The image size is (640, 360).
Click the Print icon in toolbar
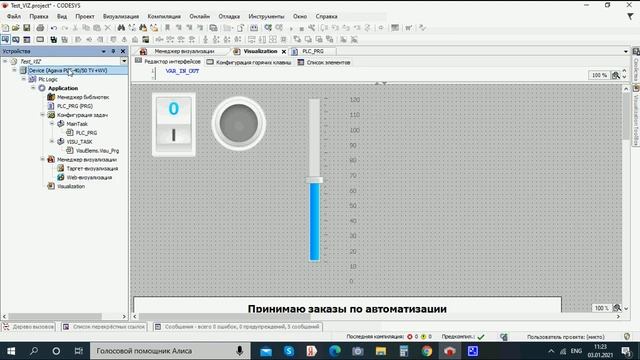[x=40, y=28]
